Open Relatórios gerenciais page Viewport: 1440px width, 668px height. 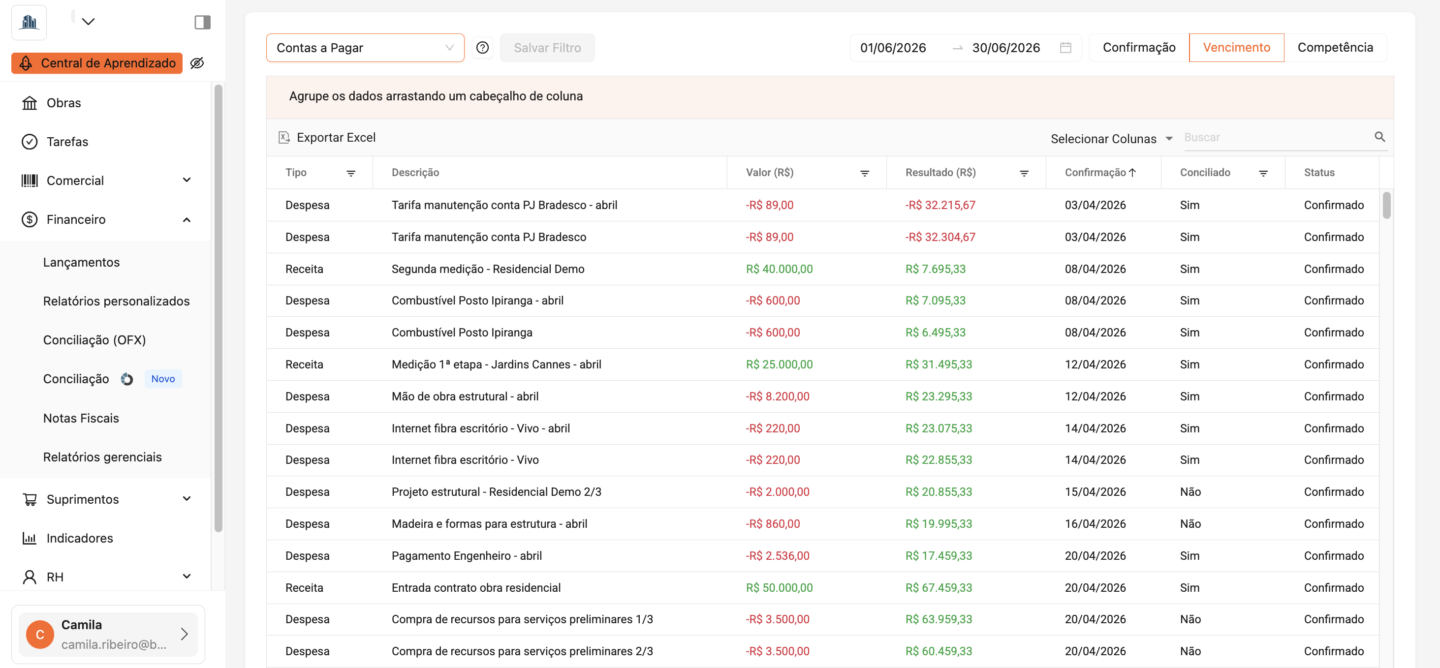click(102, 457)
